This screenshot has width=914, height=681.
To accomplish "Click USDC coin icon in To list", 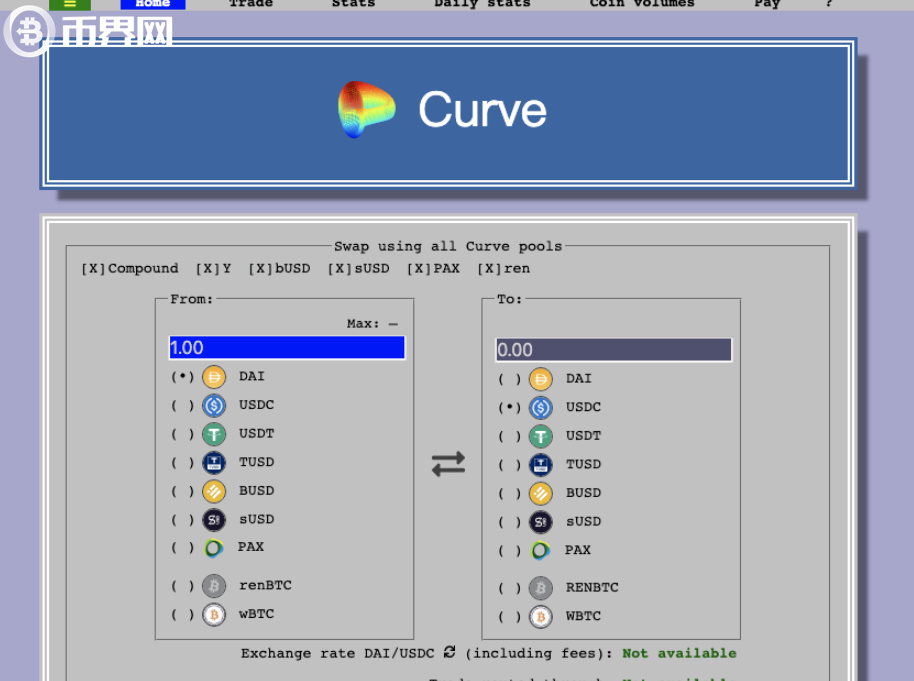I will pos(541,408).
